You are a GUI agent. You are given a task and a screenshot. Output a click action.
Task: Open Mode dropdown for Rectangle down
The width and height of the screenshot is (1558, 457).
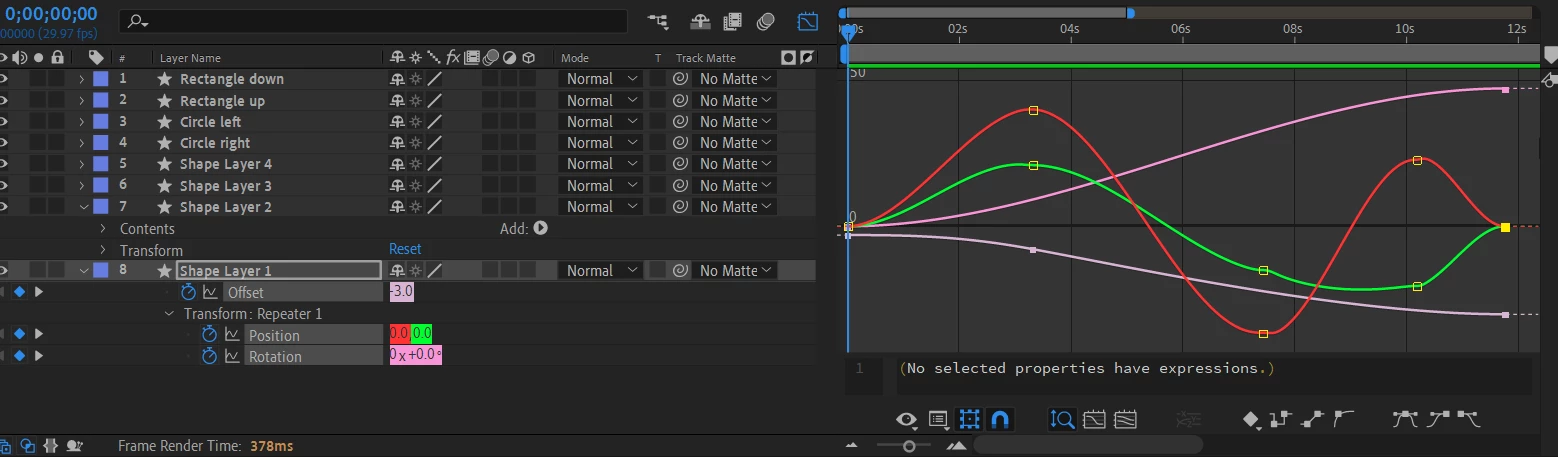click(x=601, y=78)
